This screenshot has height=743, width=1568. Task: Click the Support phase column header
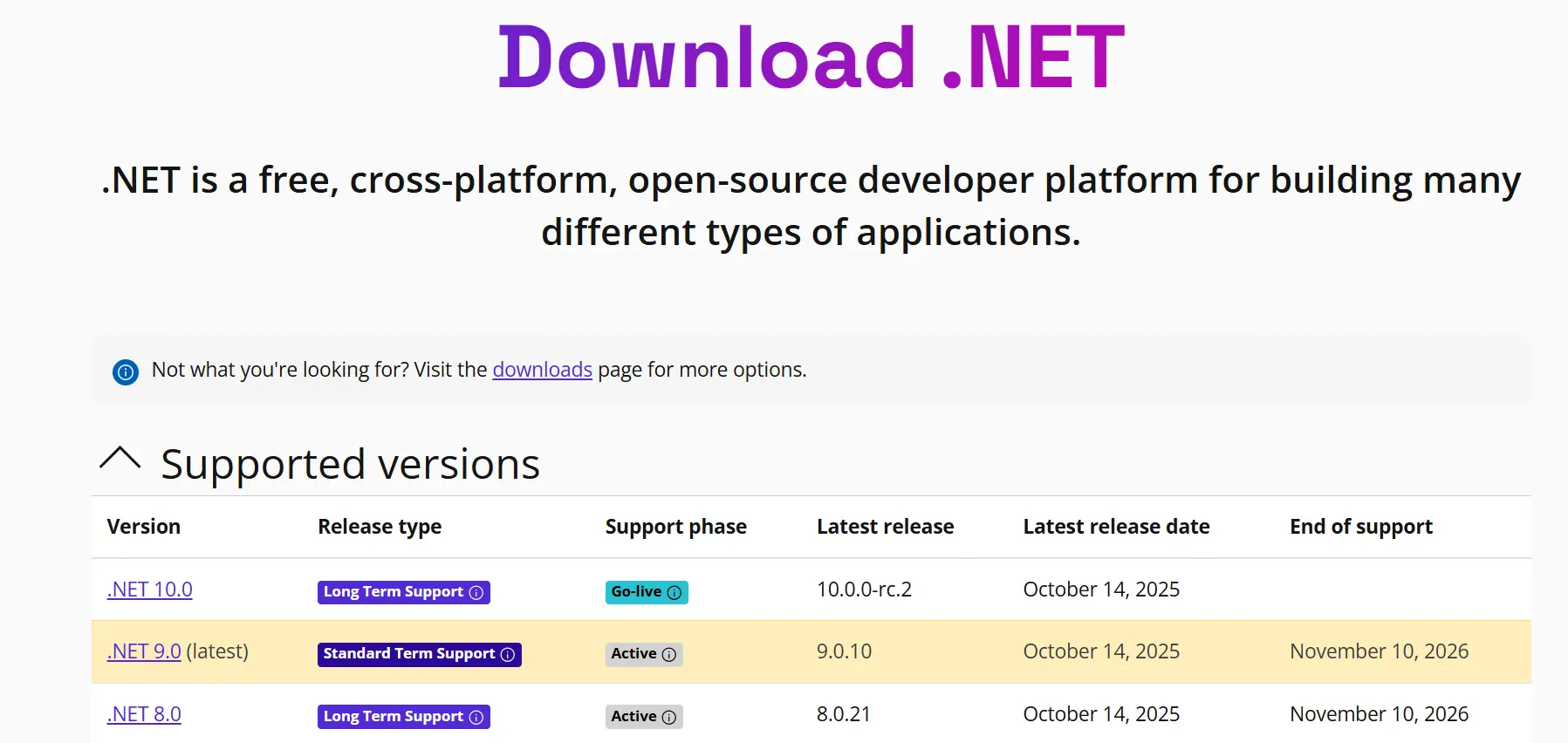pyautogui.click(x=676, y=527)
